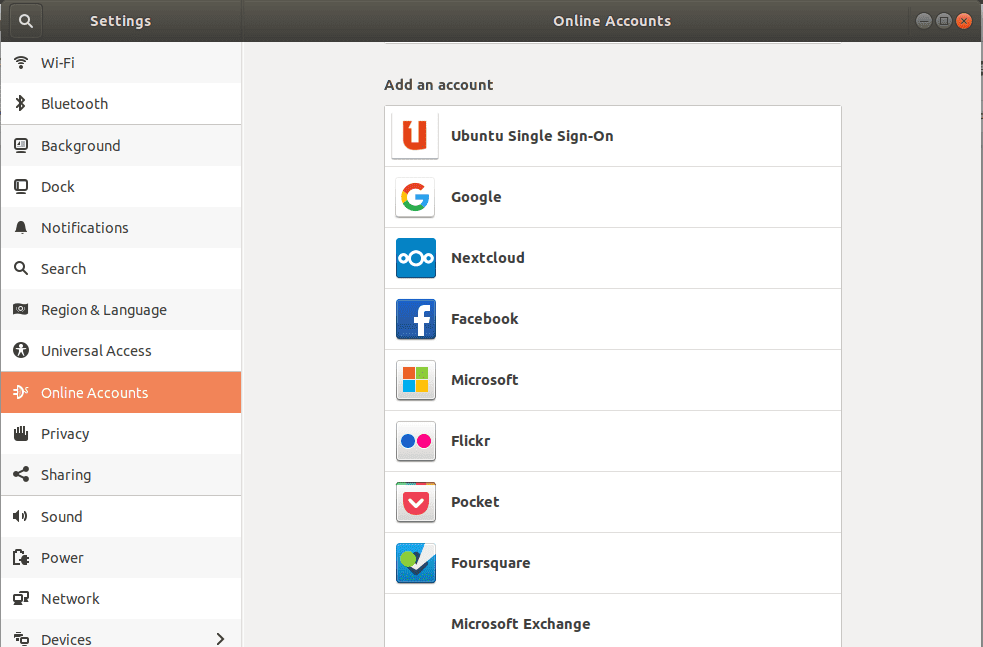This screenshot has width=983, height=647.
Task: Expand the Devices submenu arrow
Action: pyautogui.click(x=220, y=639)
